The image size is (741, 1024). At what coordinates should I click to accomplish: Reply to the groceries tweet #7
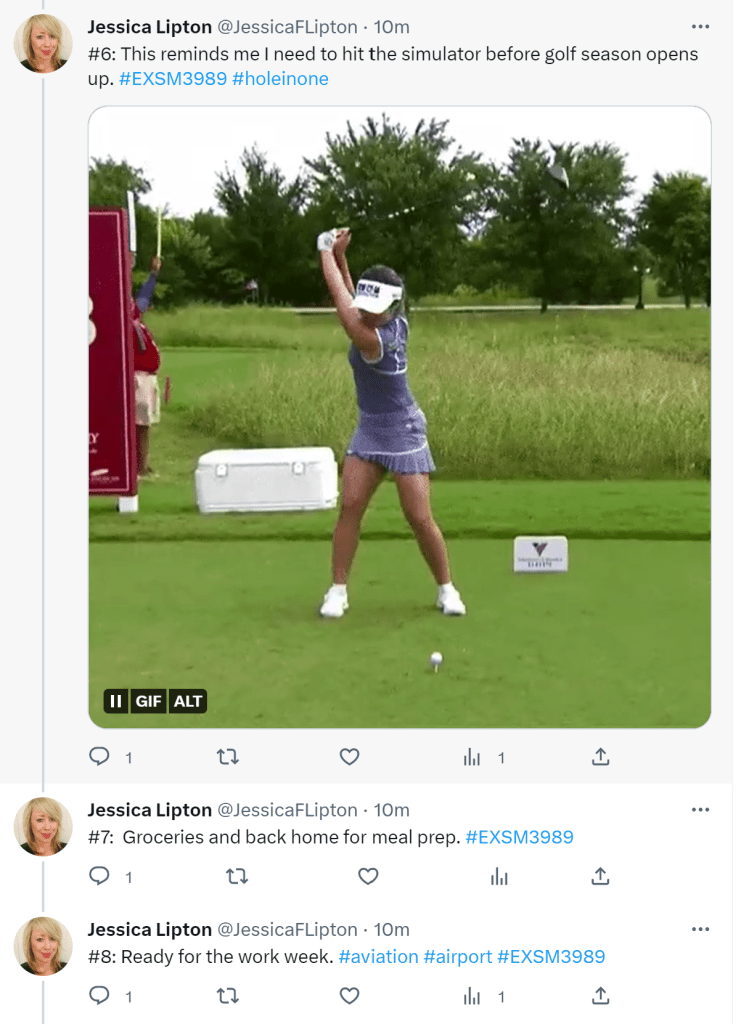[99, 876]
